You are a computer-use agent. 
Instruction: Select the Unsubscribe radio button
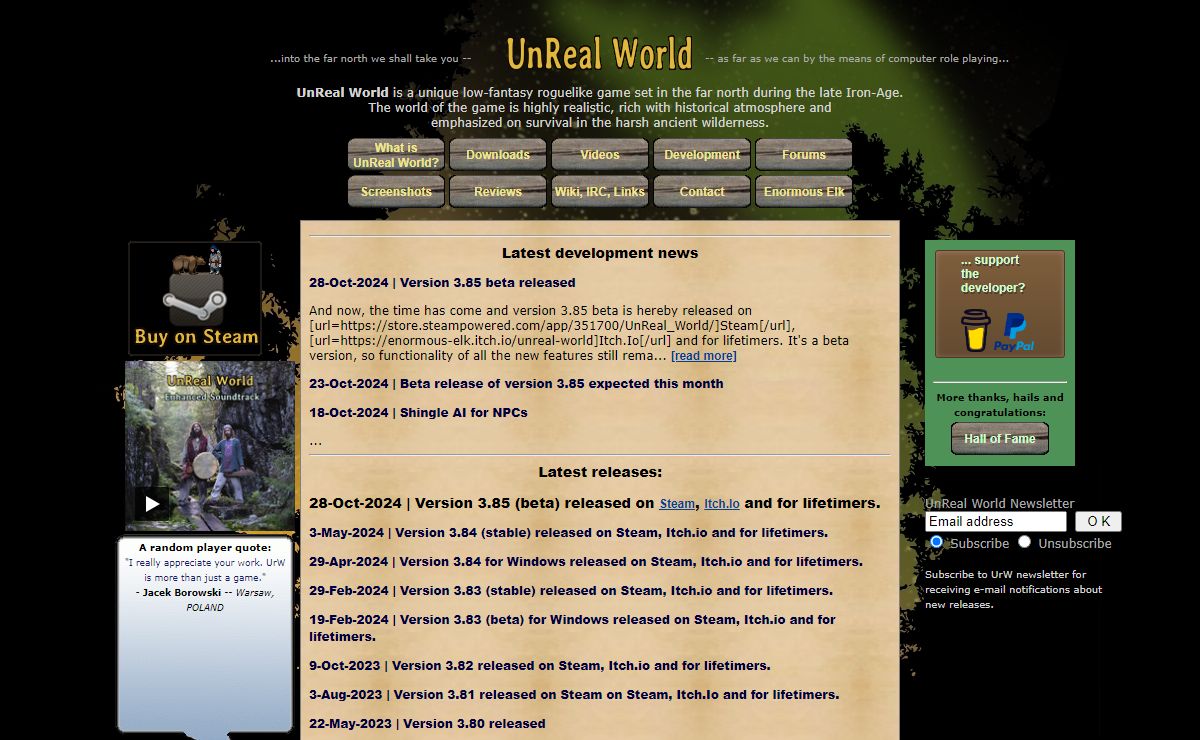1024,542
